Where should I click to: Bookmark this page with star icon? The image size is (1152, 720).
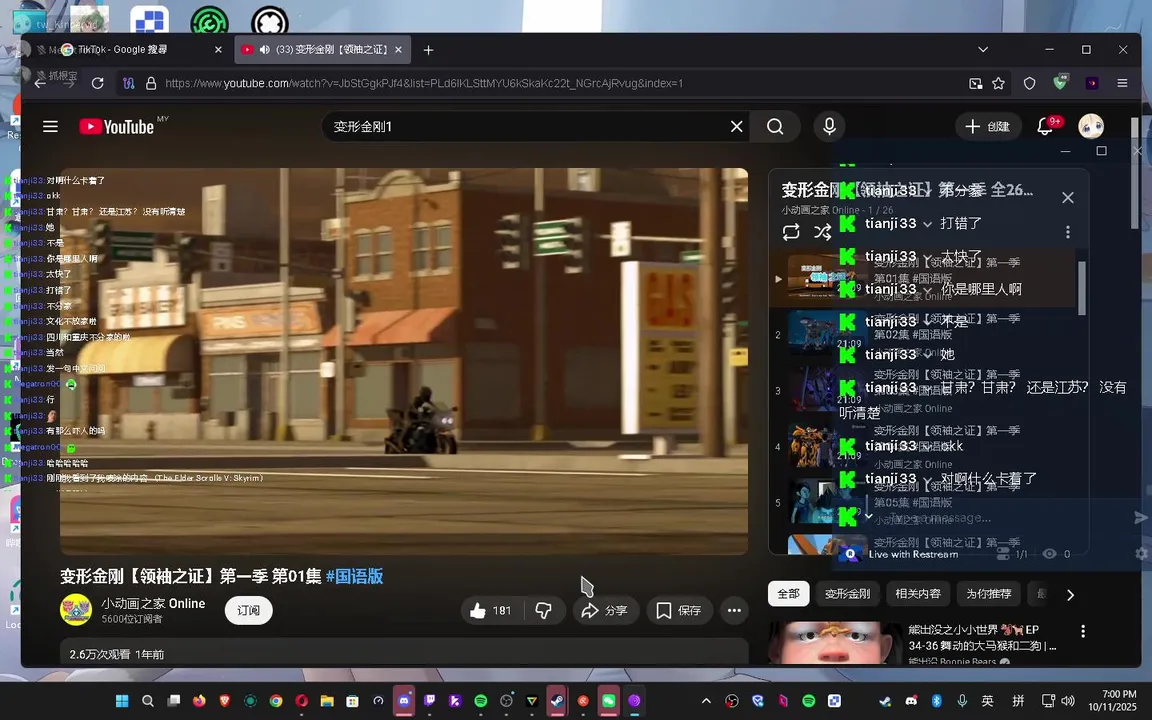[x=998, y=84]
